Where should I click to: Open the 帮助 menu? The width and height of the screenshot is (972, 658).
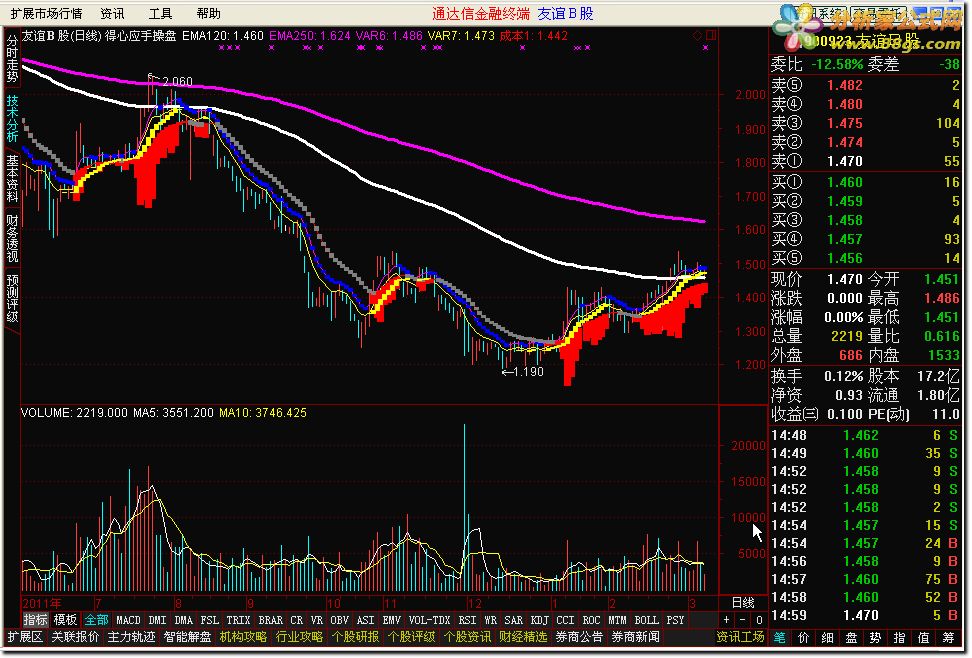coord(209,13)
